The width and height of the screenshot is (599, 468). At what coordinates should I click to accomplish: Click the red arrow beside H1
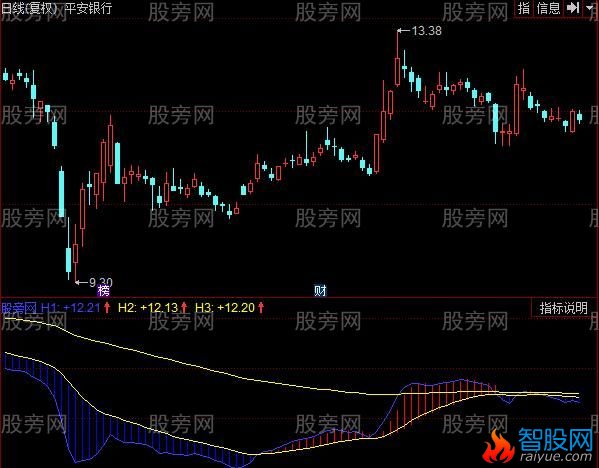(x=107, y=308)
